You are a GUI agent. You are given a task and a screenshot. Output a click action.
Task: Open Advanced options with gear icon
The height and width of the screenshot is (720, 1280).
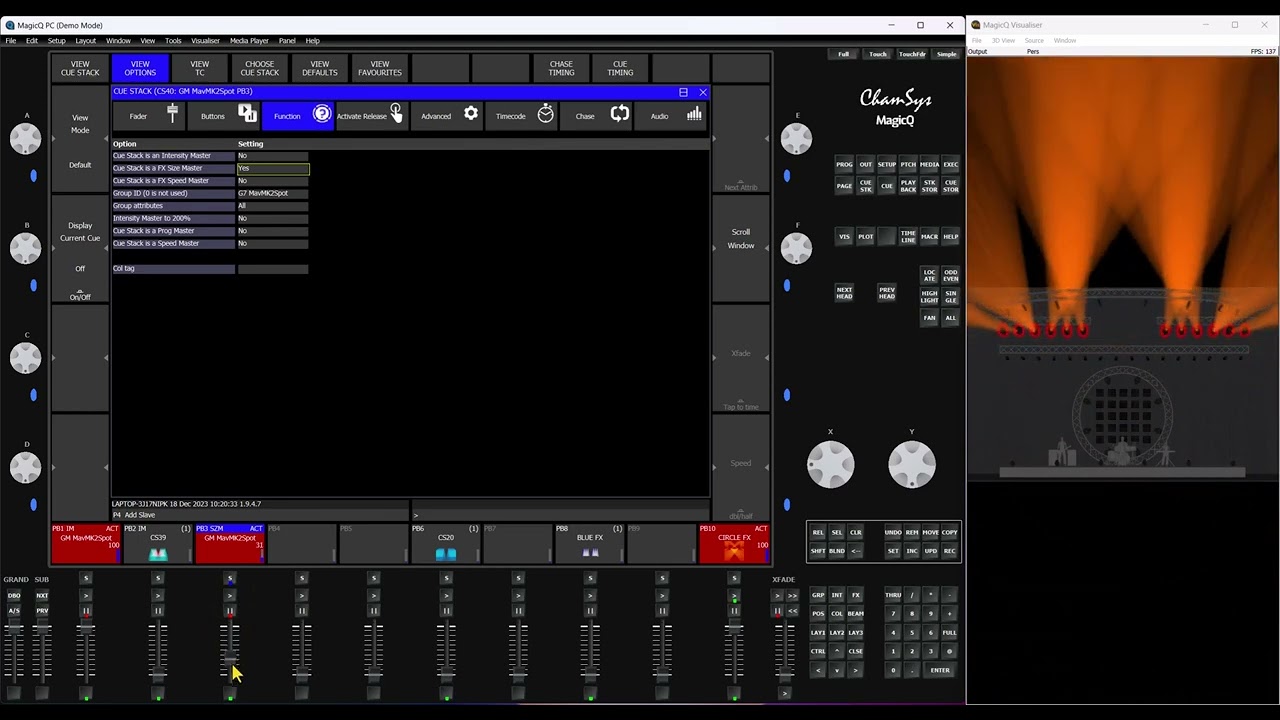coord(447,116)
